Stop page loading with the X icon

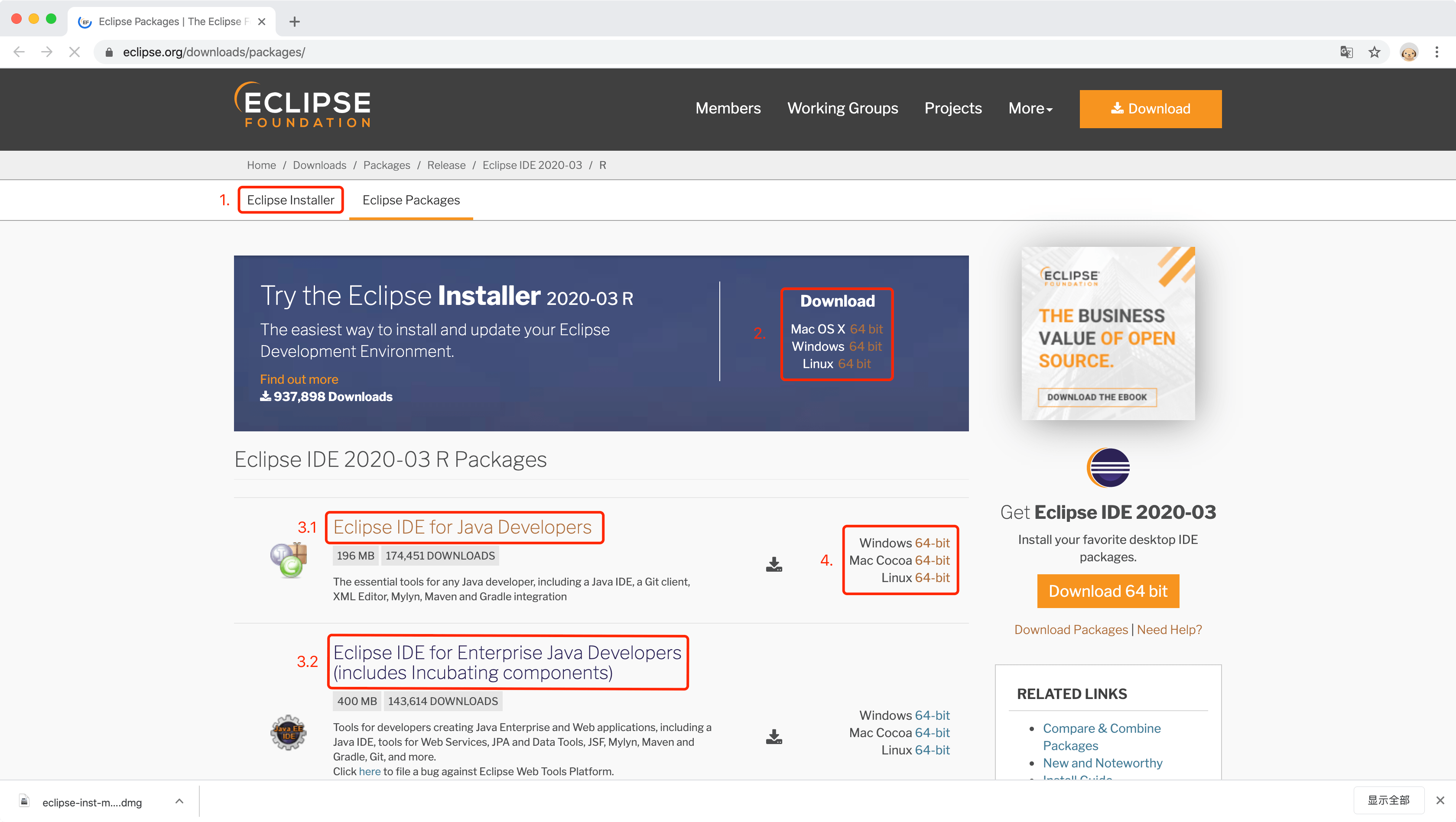coord(74,52)
